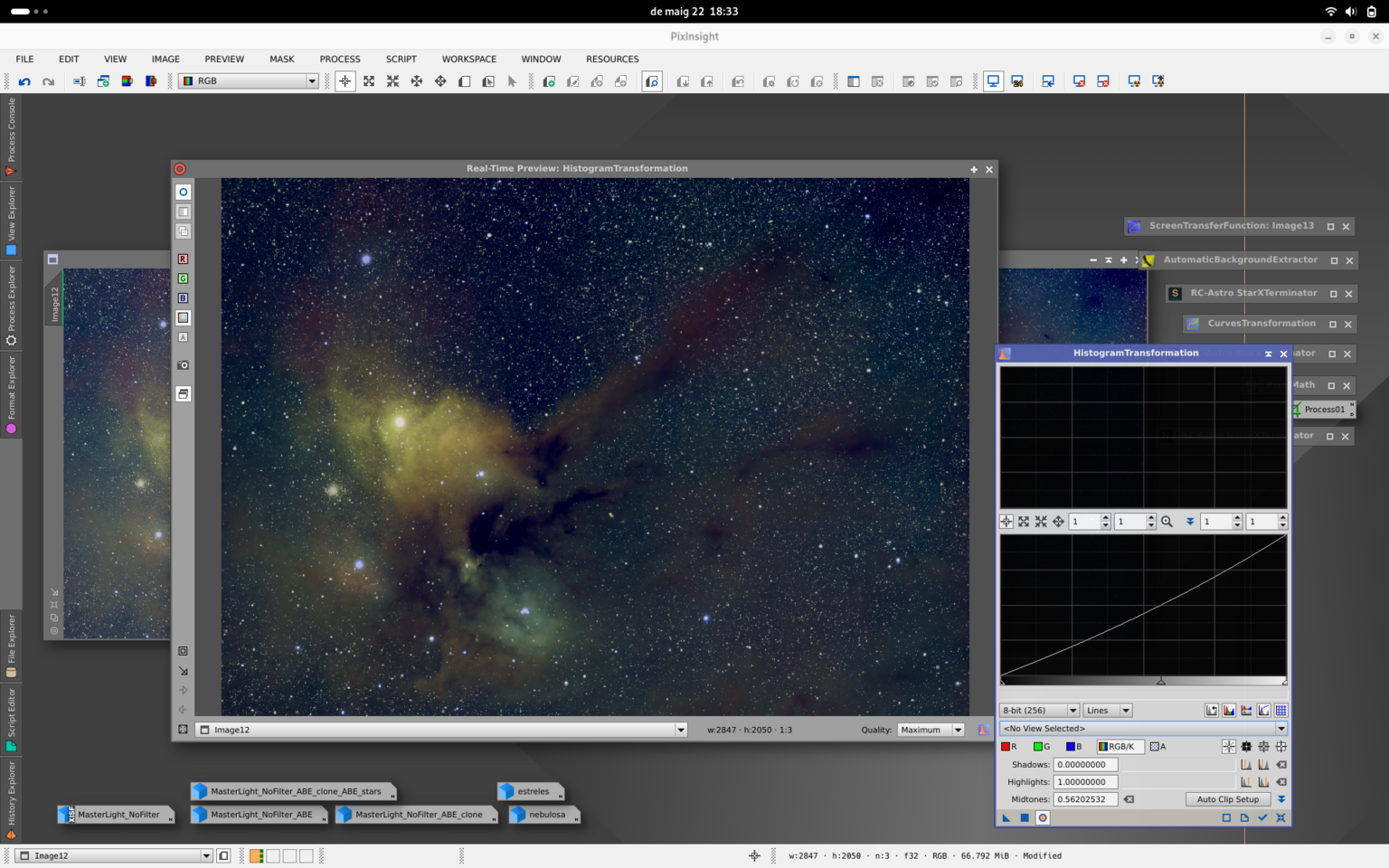Show Green channel in Real-Time Preview sidebar

[183, 278]
